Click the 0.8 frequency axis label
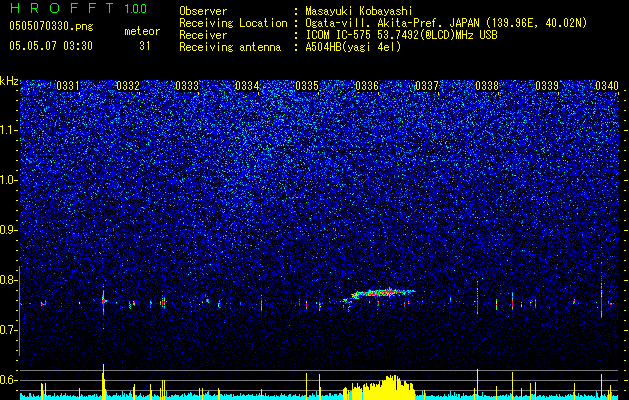The image size is (629, 400). pyautogui.click(x=9, y=280)
